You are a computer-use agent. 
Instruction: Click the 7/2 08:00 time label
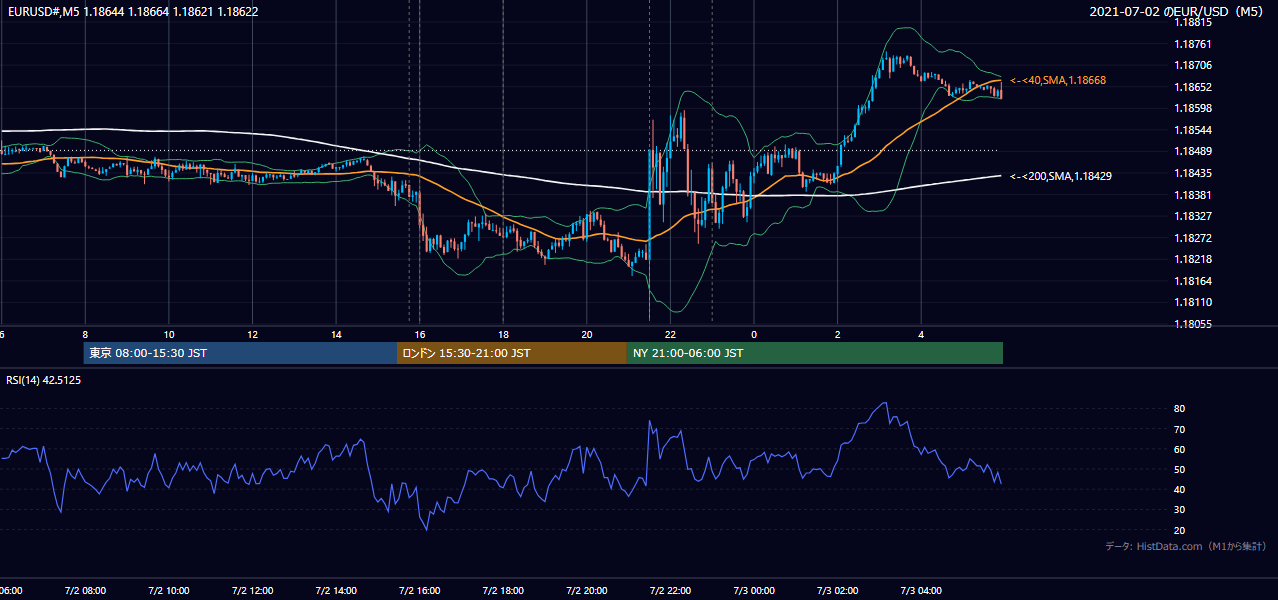(85, 590)
